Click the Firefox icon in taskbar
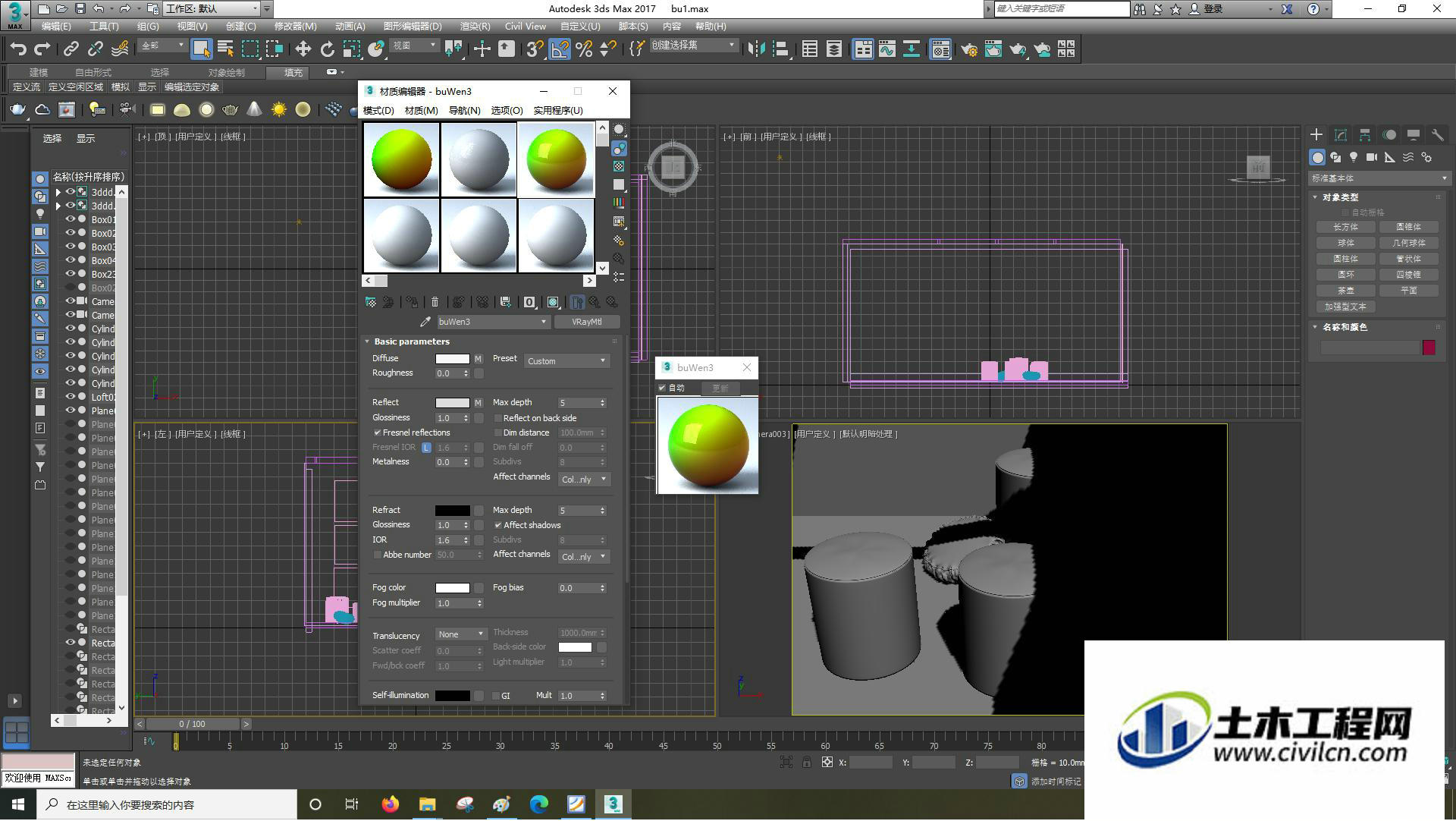Image resolution: width=1456 pixels, height=821 pixels. tap(390, 804)
